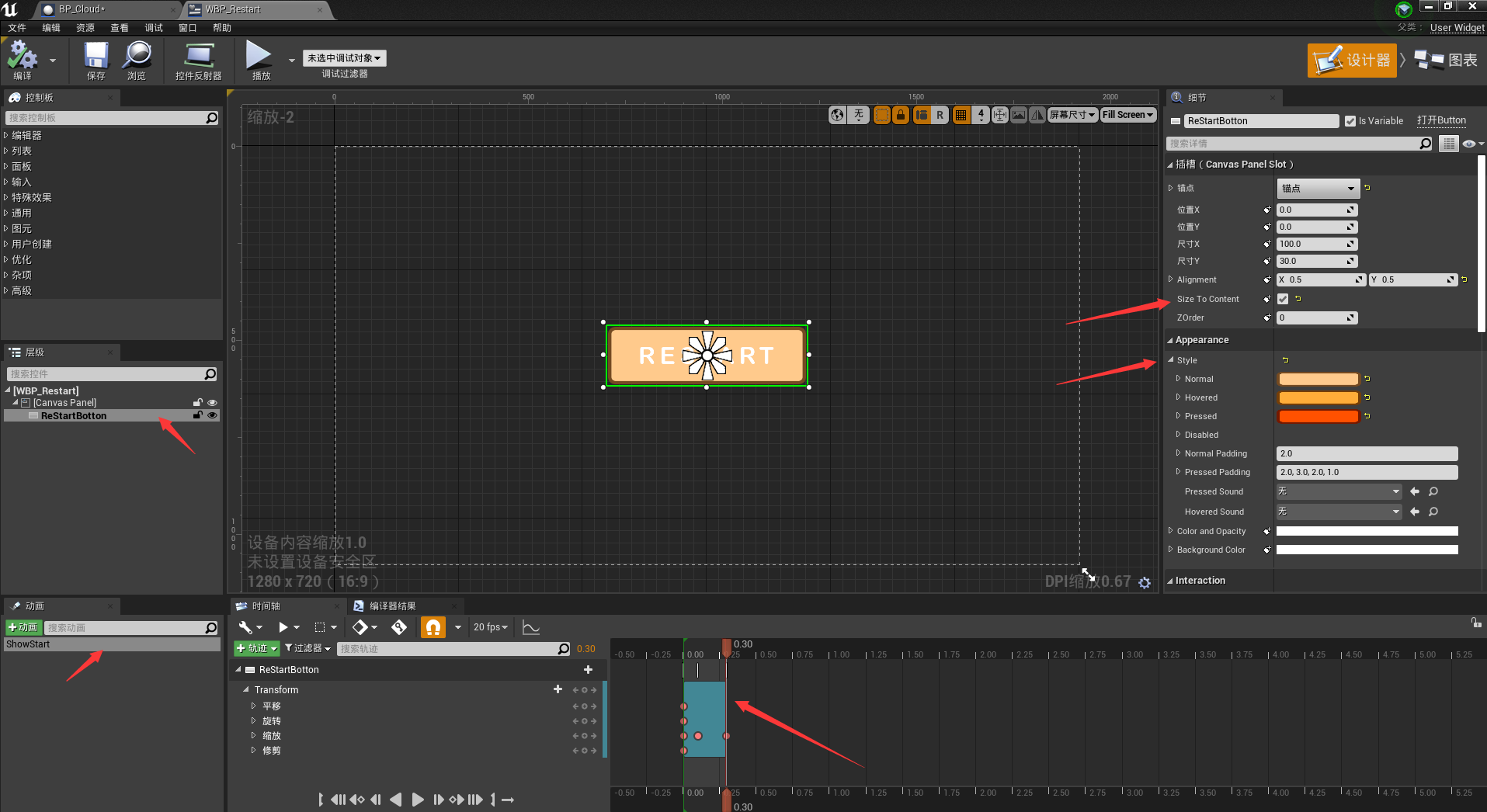Toggle the Is Variable checkbox
This screenshot has width=1487, height=812.
tap(1350, 121)
